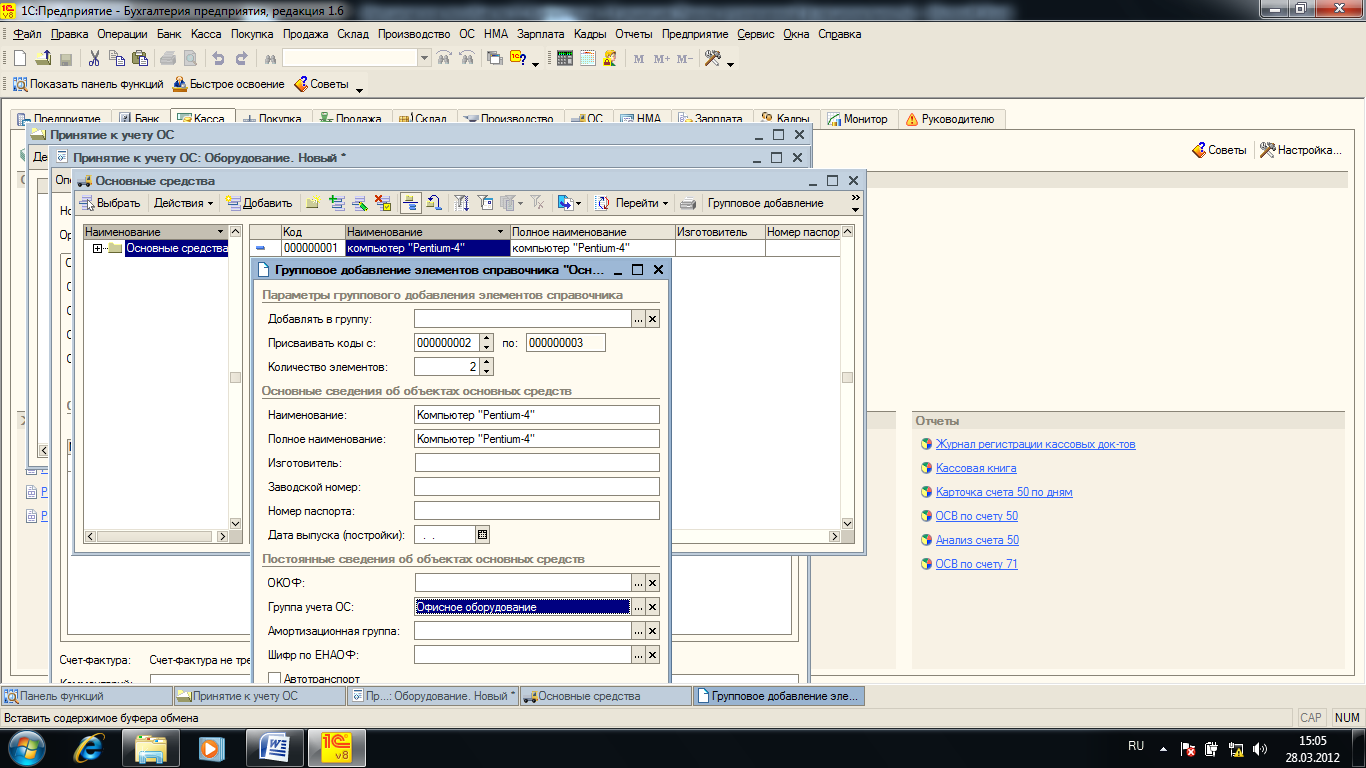This screenshot has width=1366, height=768.
Task: Click the binoculars Find icon left of search box
Action: pyautogui.click(x=270, y=58)
